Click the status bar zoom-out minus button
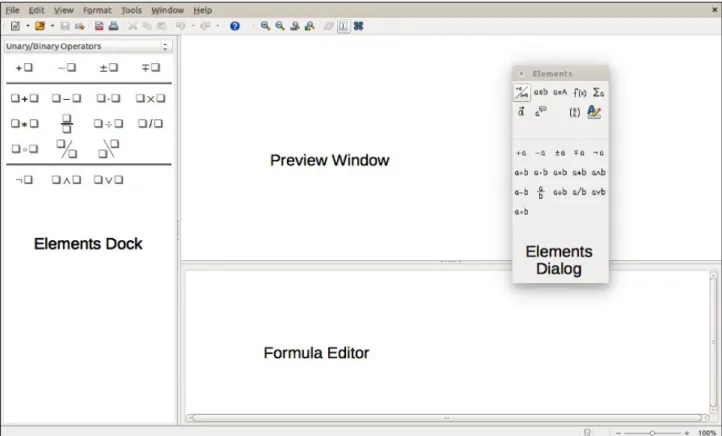 pyautogui.click(x=618, y=433)
